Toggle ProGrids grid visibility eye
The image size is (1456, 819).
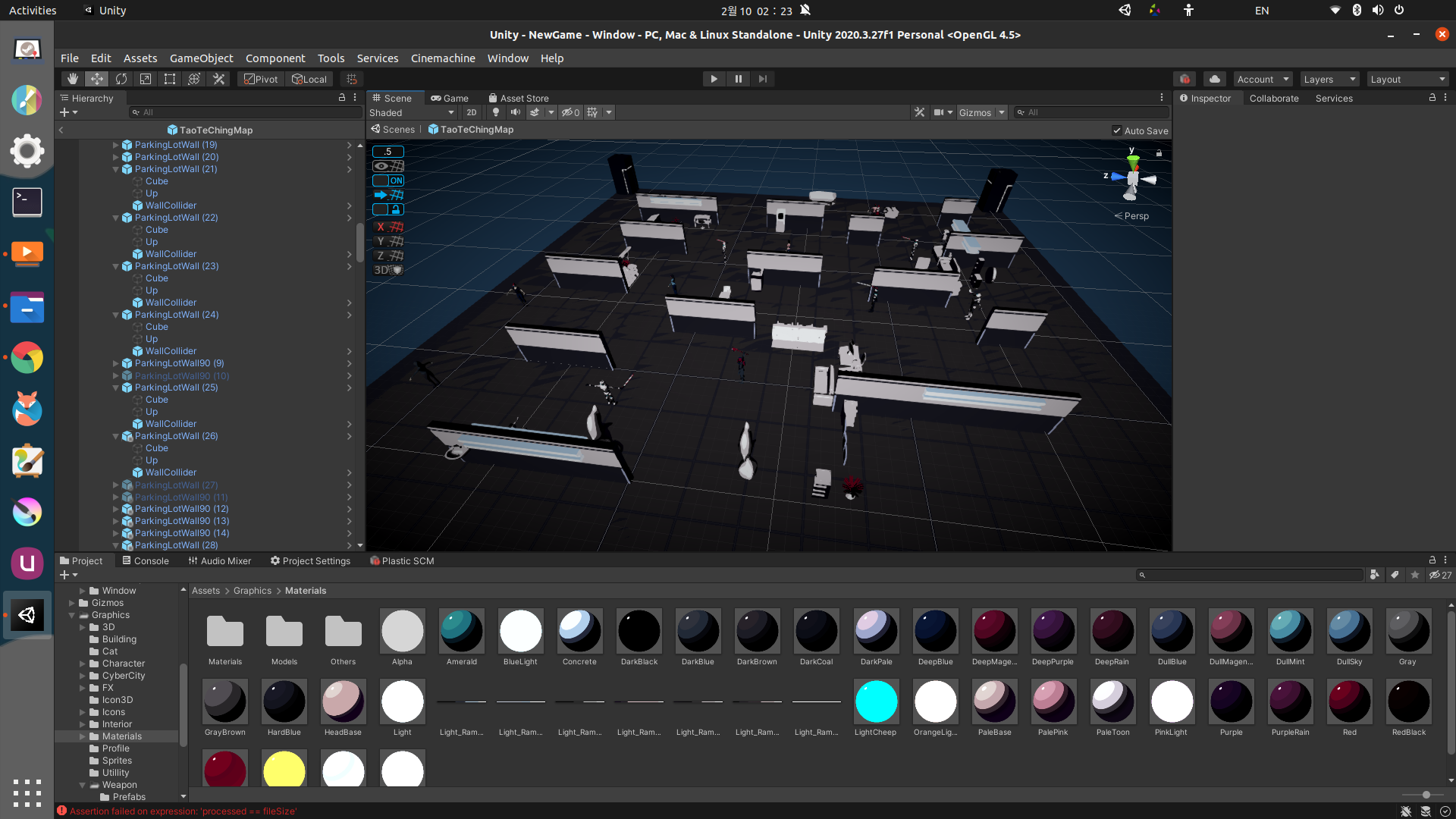tap(388, 166)
